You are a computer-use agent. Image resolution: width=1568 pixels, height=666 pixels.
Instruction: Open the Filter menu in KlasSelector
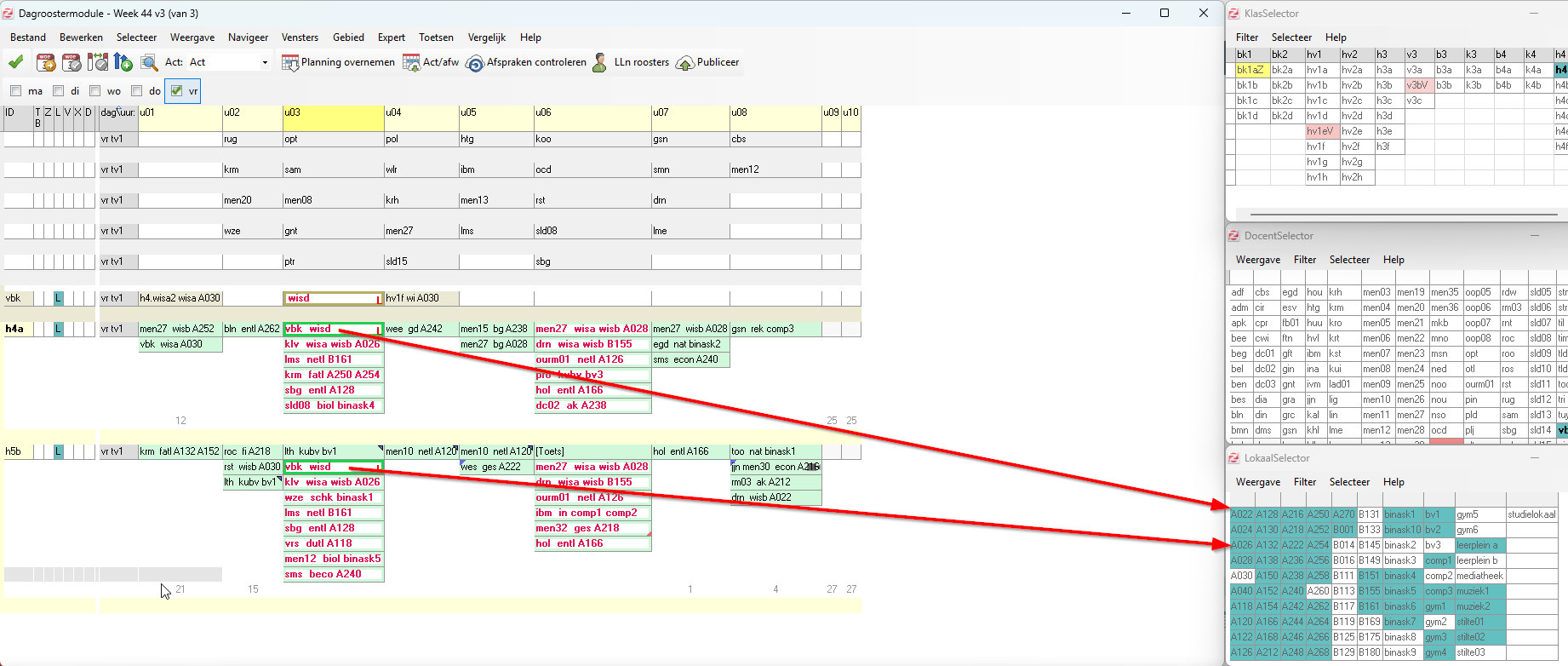(1246, 37)
